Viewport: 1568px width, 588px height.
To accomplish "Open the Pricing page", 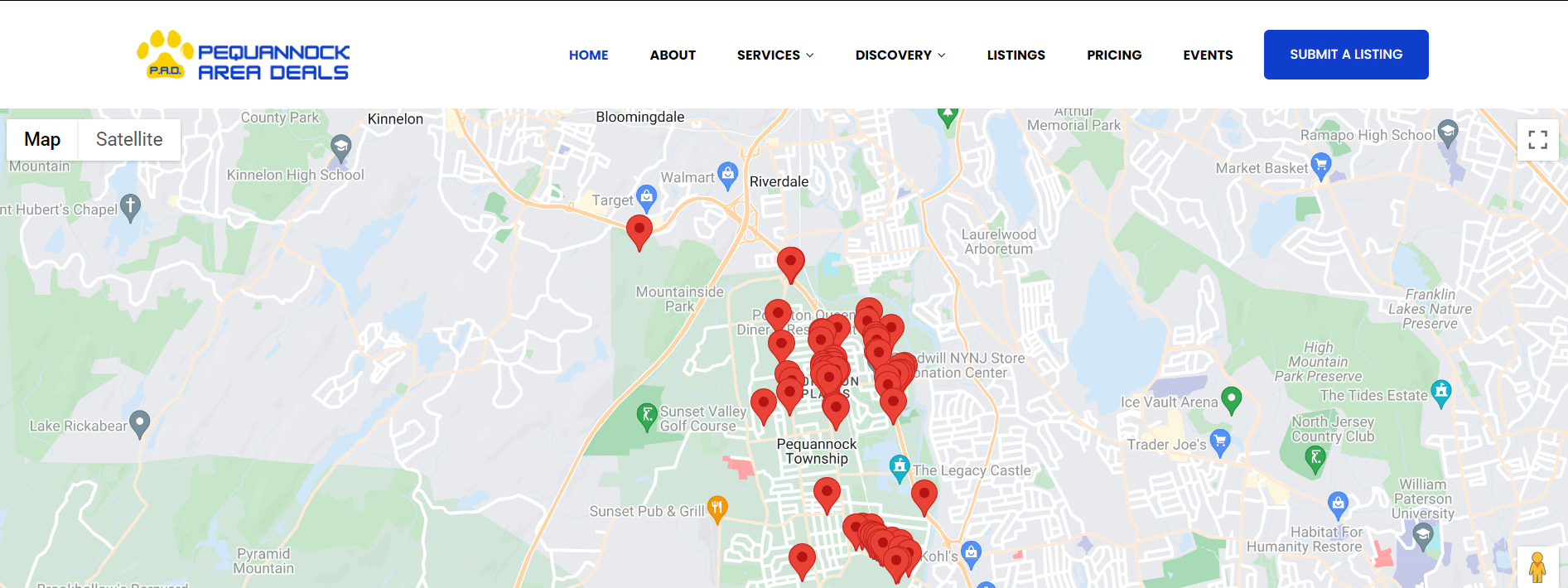I will (1114, 55).
